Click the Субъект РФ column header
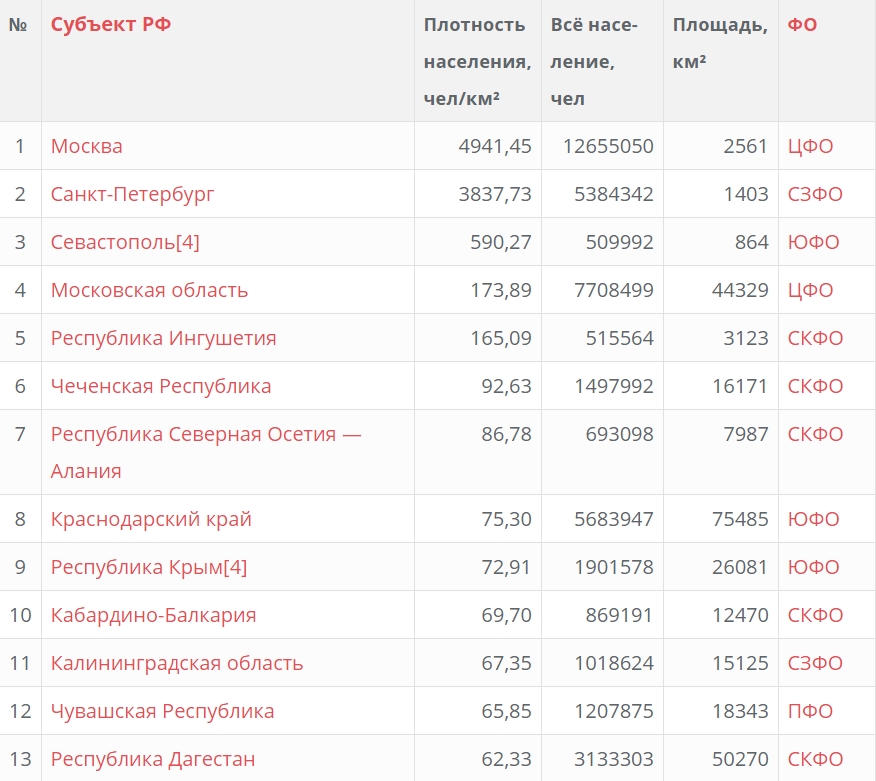The height and width of the screenshot is (781, 876). pos(111,25)
